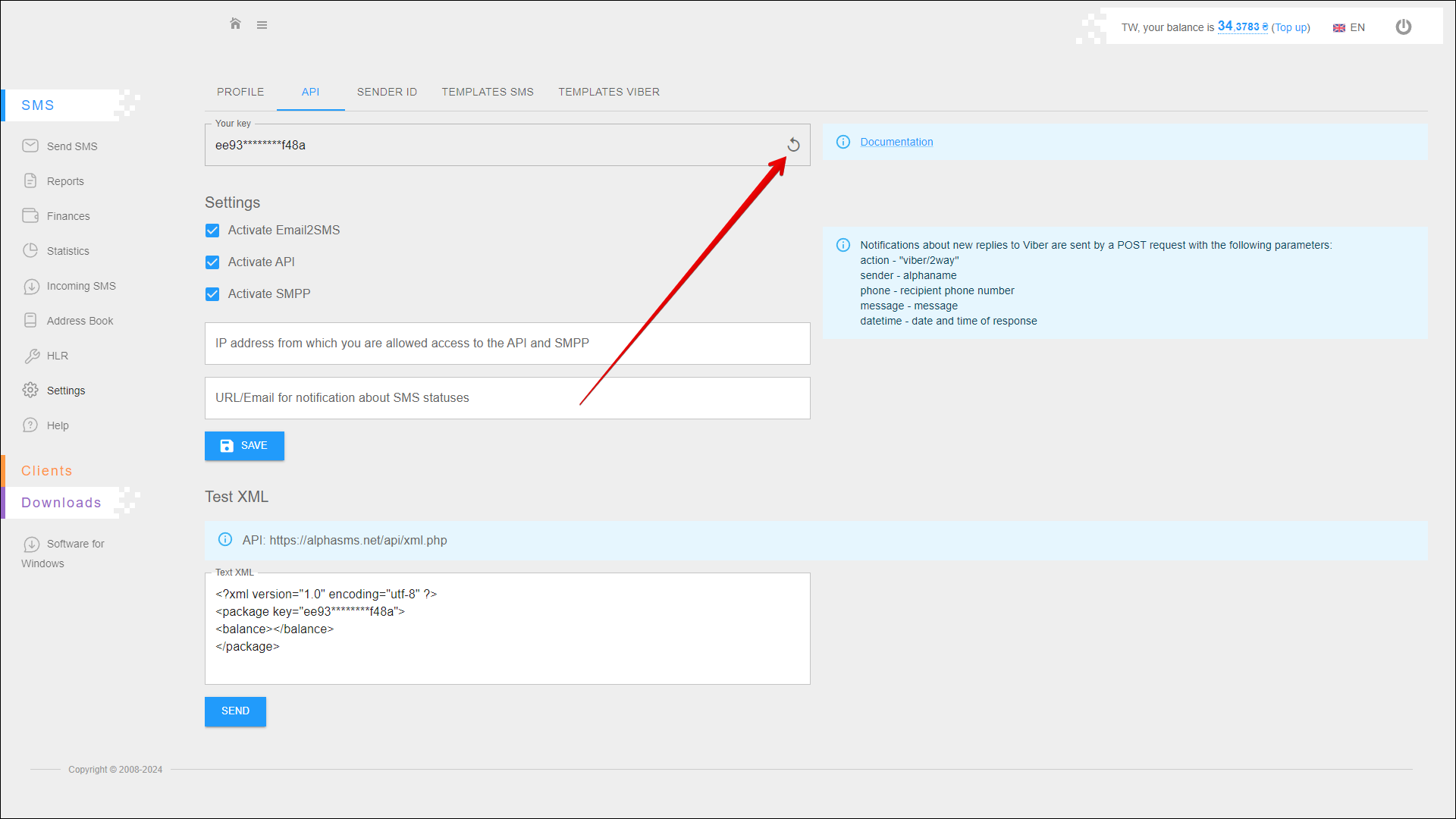Open the HLR lookup section
This screenshot has height=819, width=1456.
point(57,356)
